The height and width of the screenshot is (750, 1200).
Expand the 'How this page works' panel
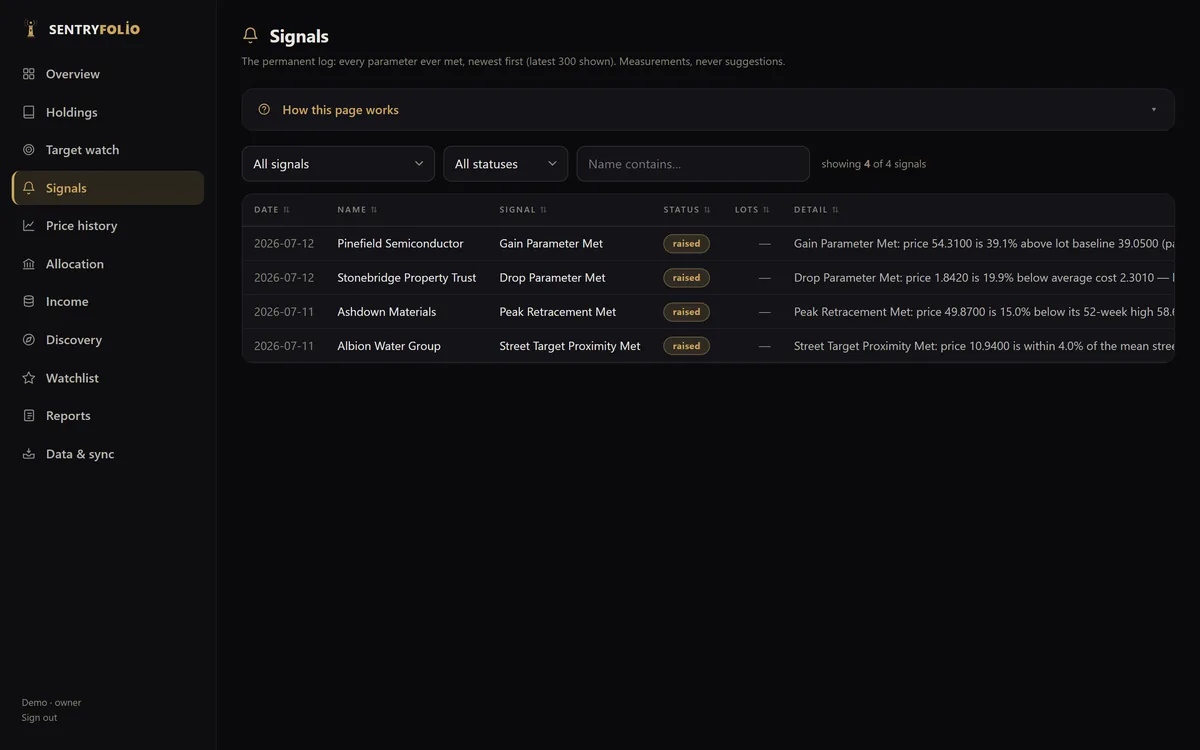coord(708,110)
